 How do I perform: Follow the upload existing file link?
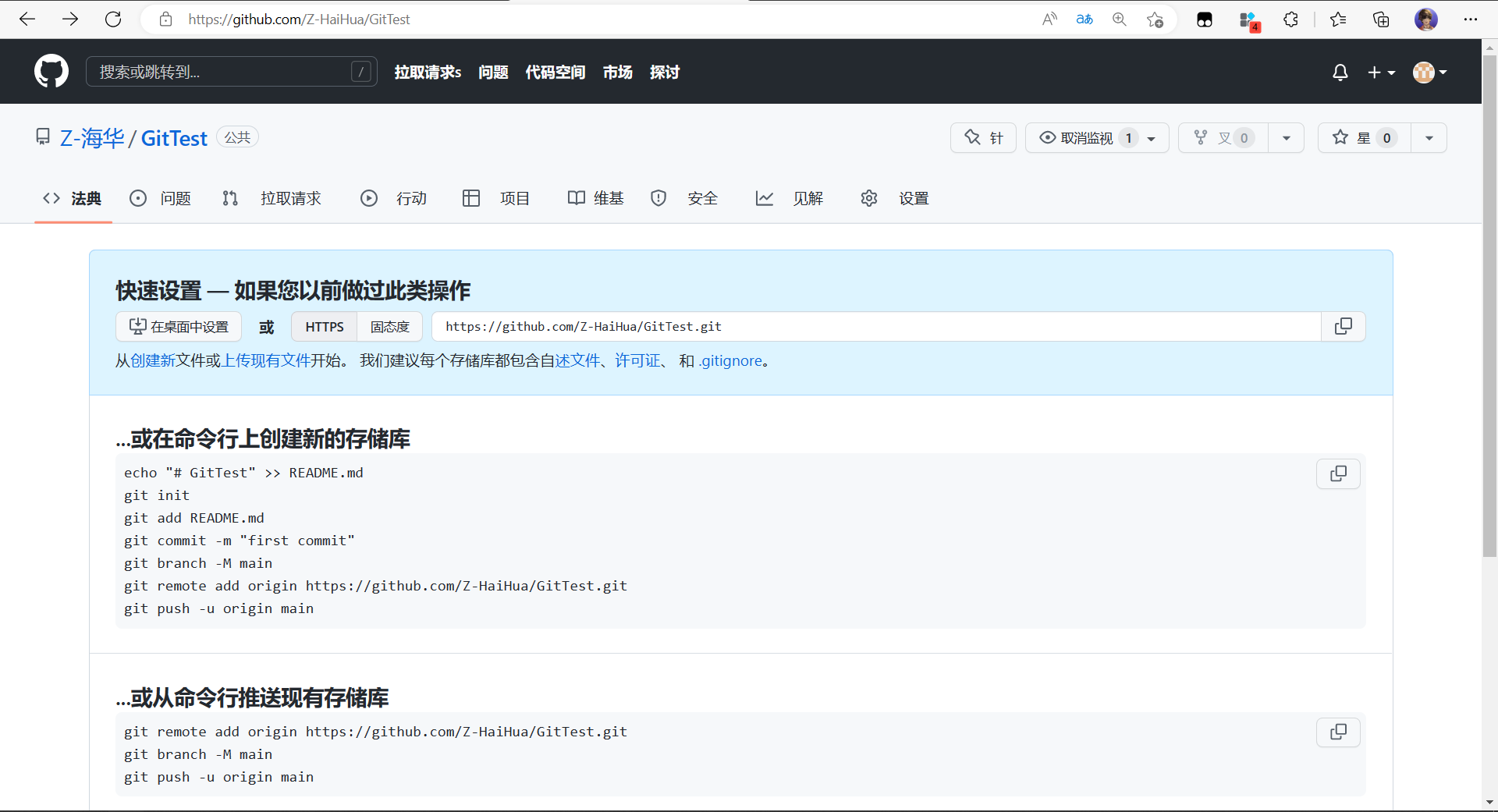pyautogui.click(x=266, y=360)
